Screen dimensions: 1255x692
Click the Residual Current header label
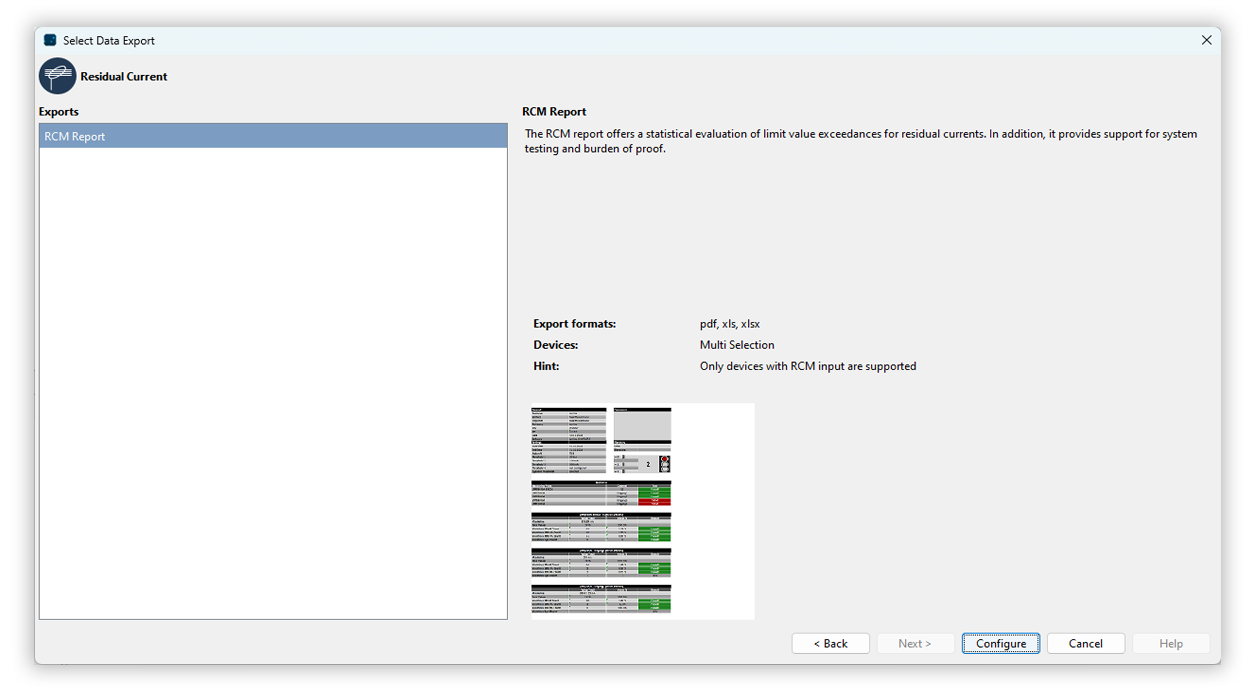[x=124, y=77]
